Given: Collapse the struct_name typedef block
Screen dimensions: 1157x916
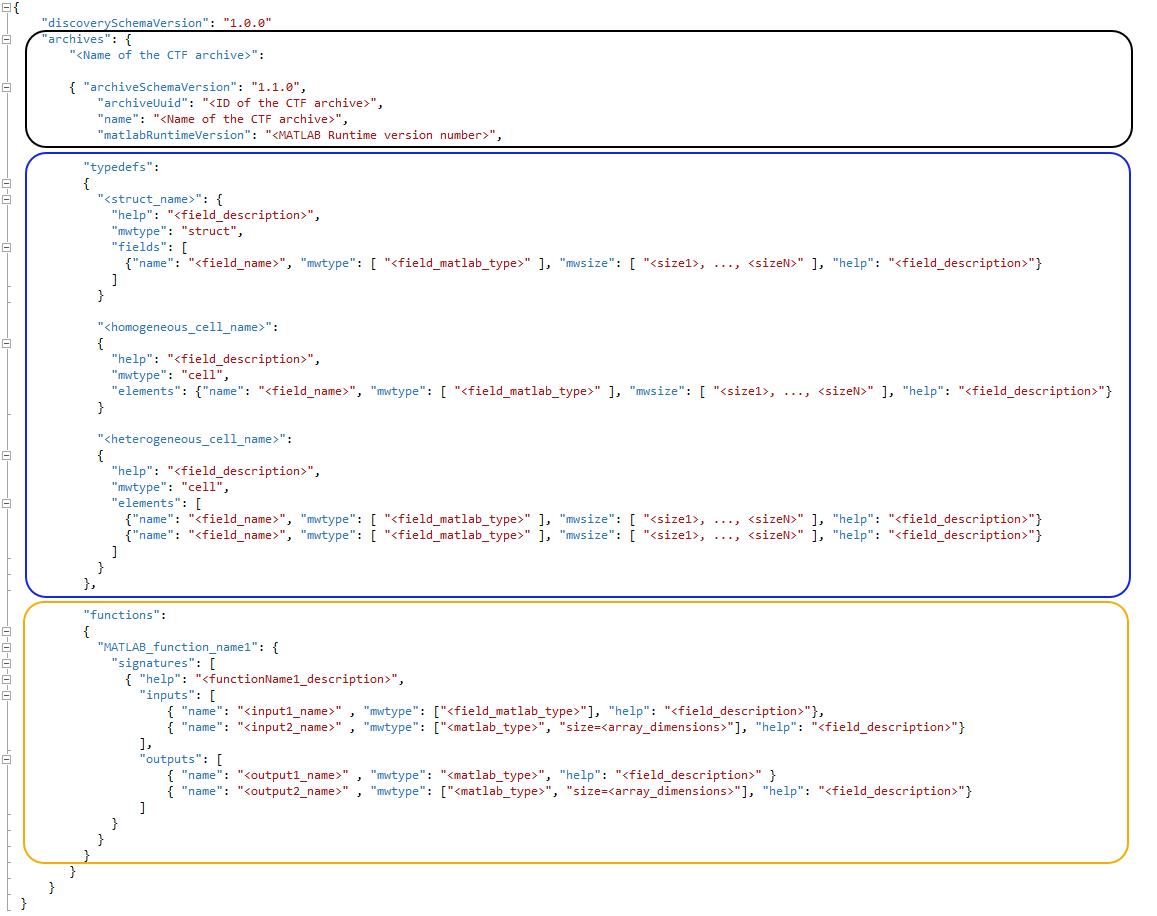Looking at the screenshot, I should pyautogui.click(x=6, y=199).
